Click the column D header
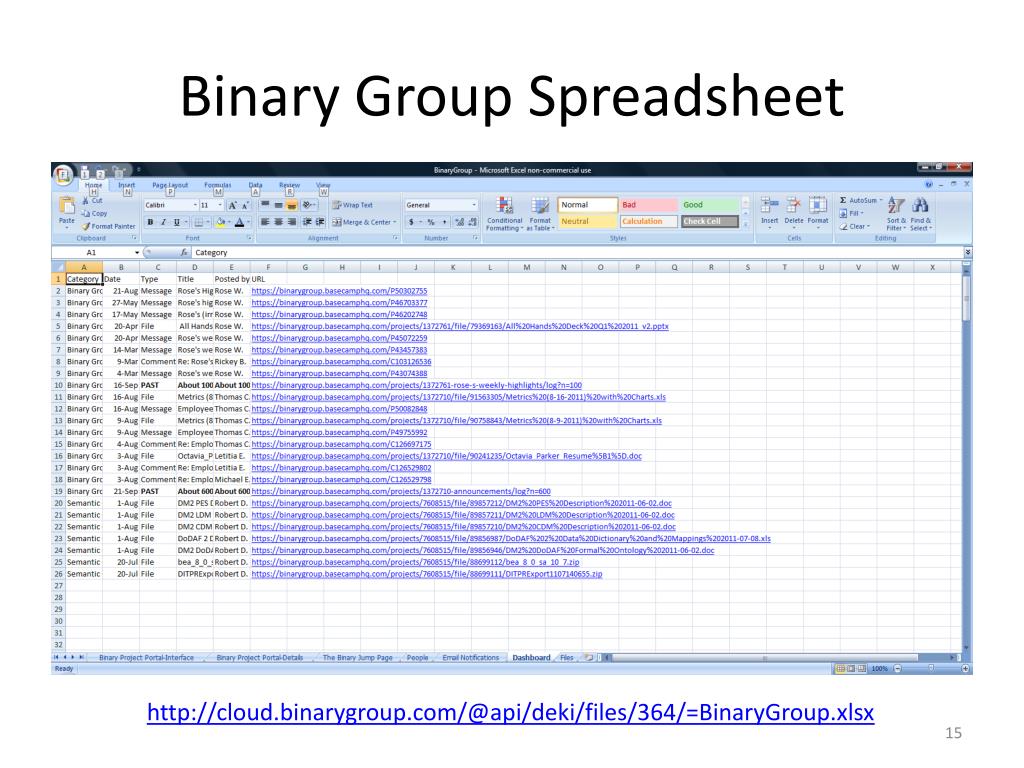The image size is (1024, 768). (x=195, y=267)
